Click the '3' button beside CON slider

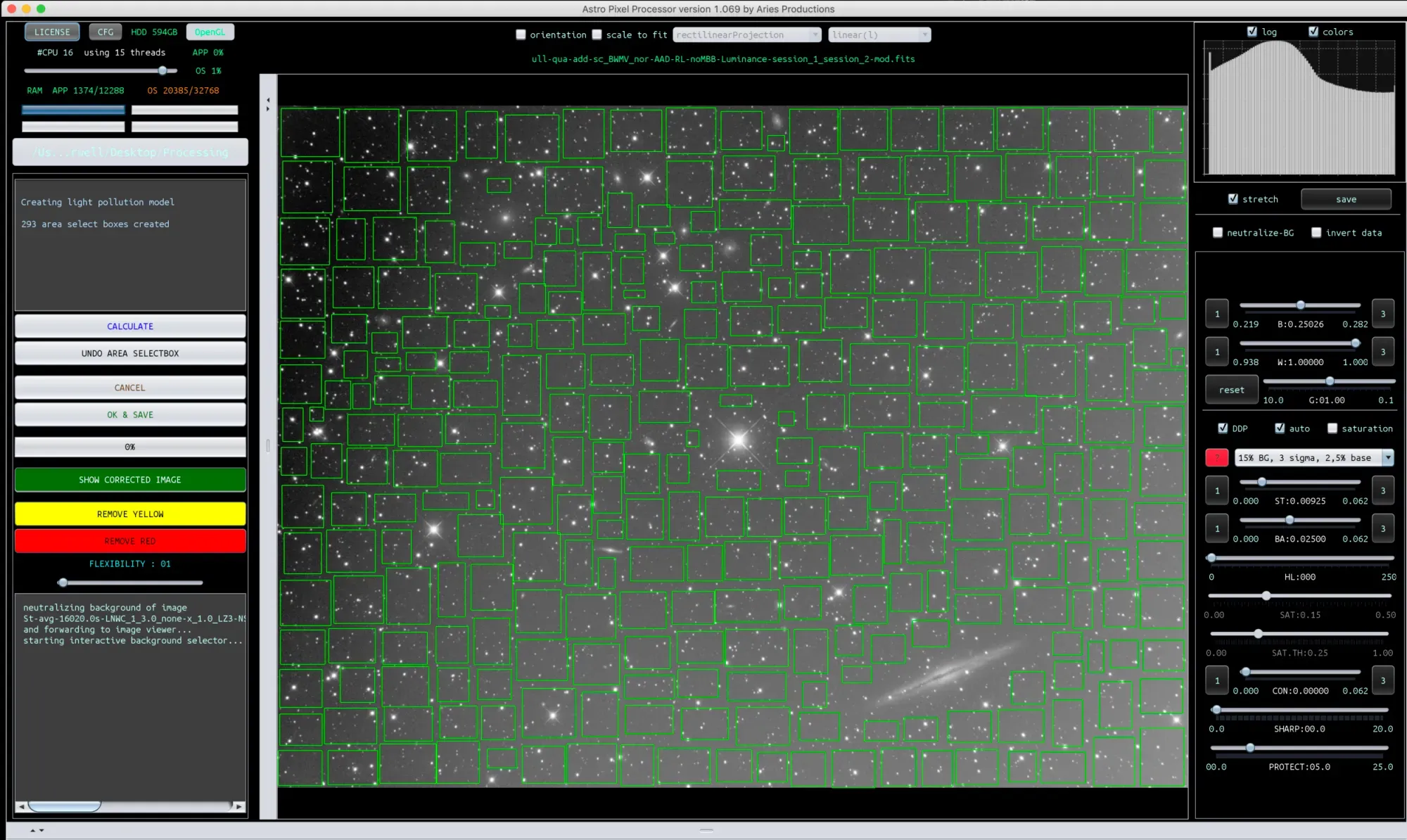pos(1382,680)
